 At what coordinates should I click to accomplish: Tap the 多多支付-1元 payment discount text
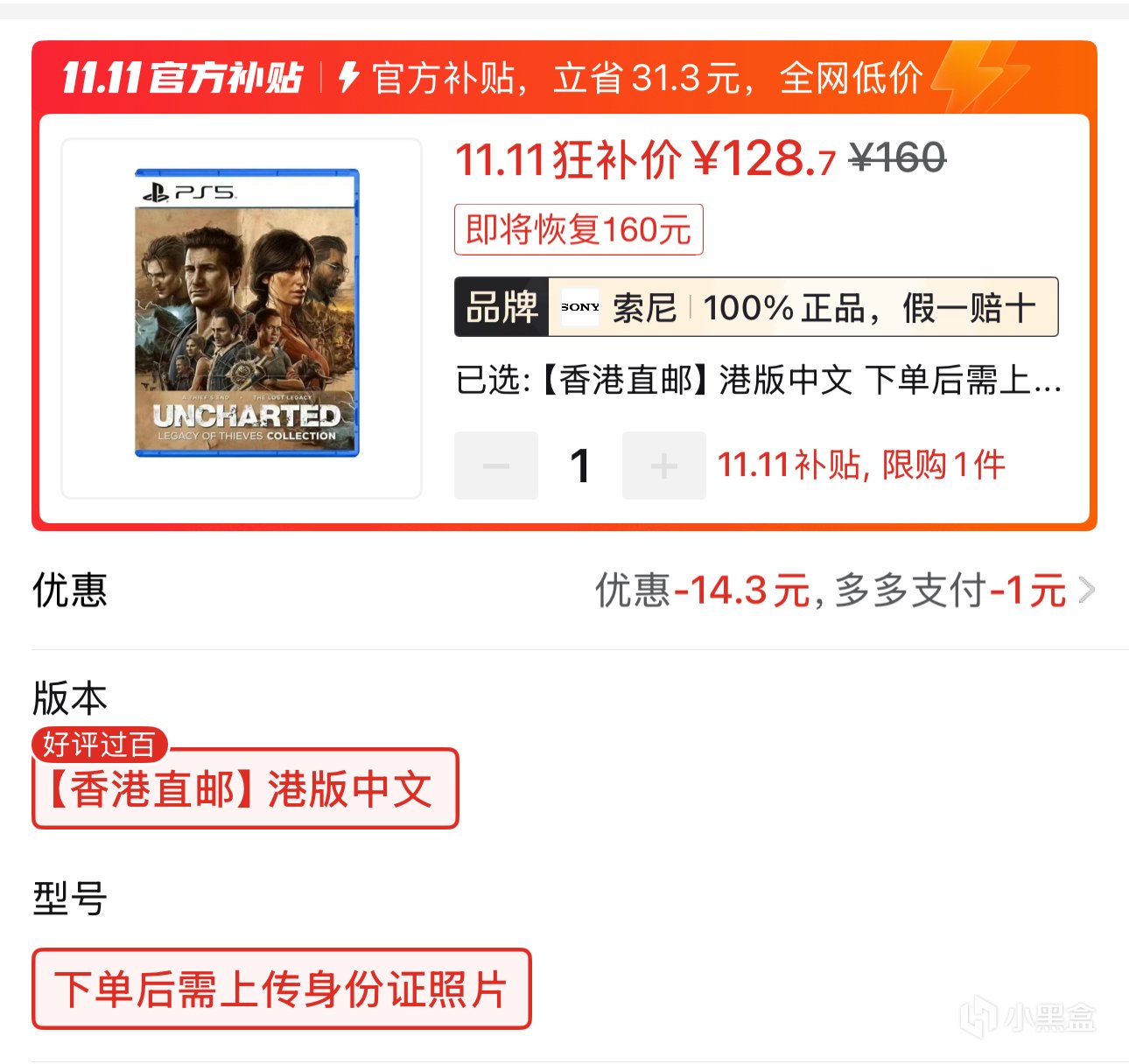click(950, 591)
